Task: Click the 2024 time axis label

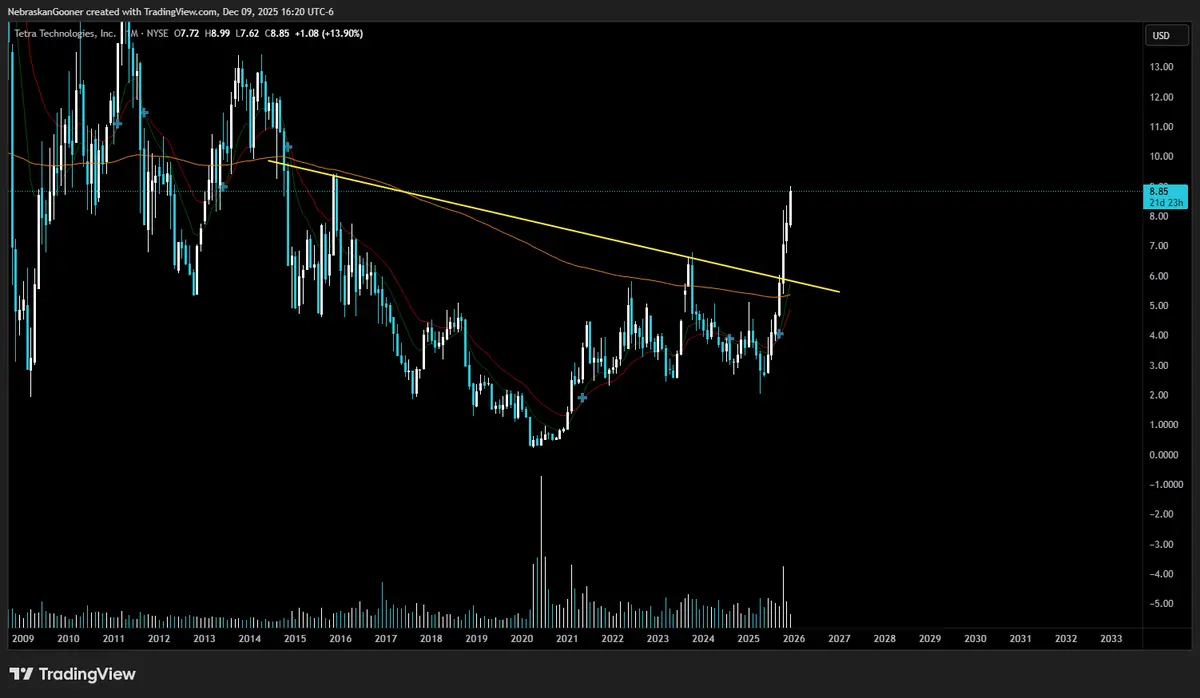Action: point(703,638)
